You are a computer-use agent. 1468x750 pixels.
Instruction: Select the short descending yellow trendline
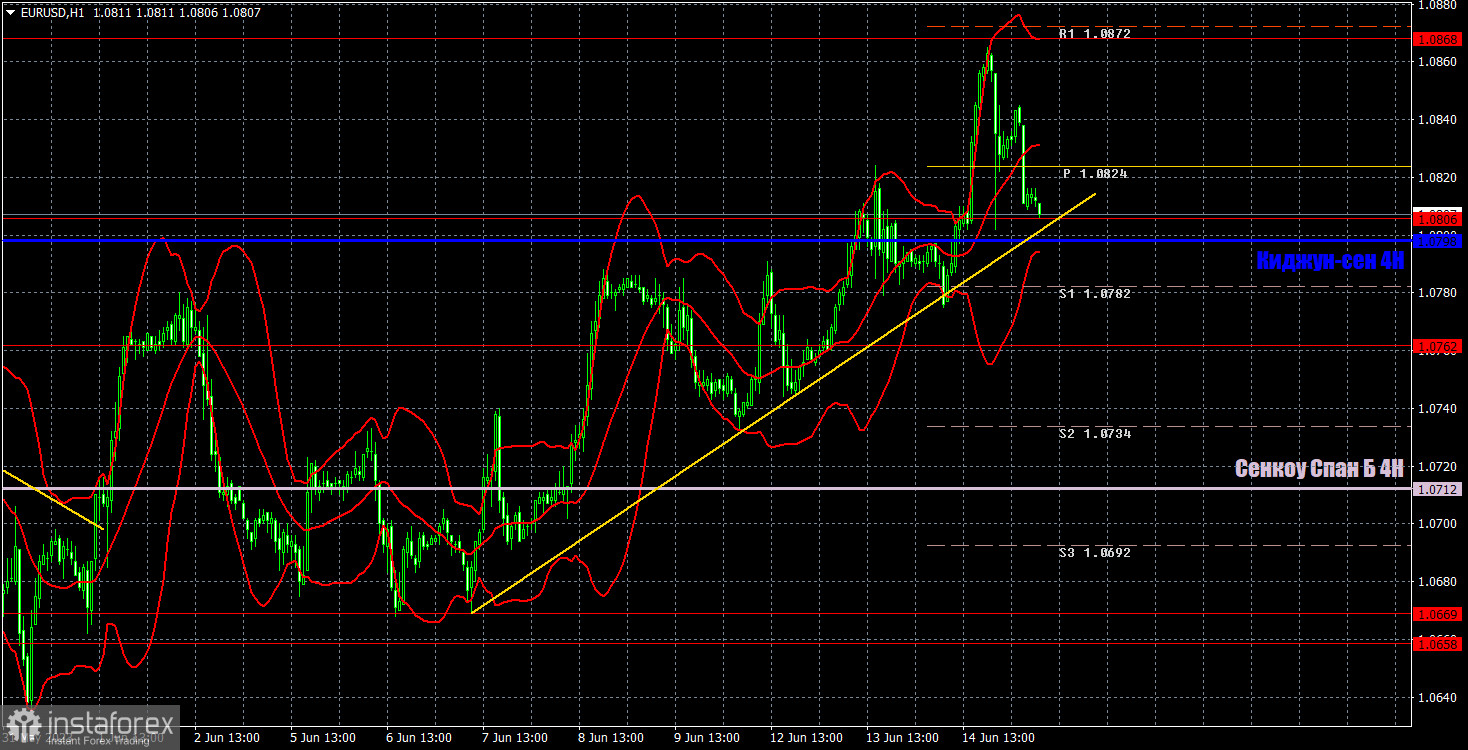coord(53,499)
